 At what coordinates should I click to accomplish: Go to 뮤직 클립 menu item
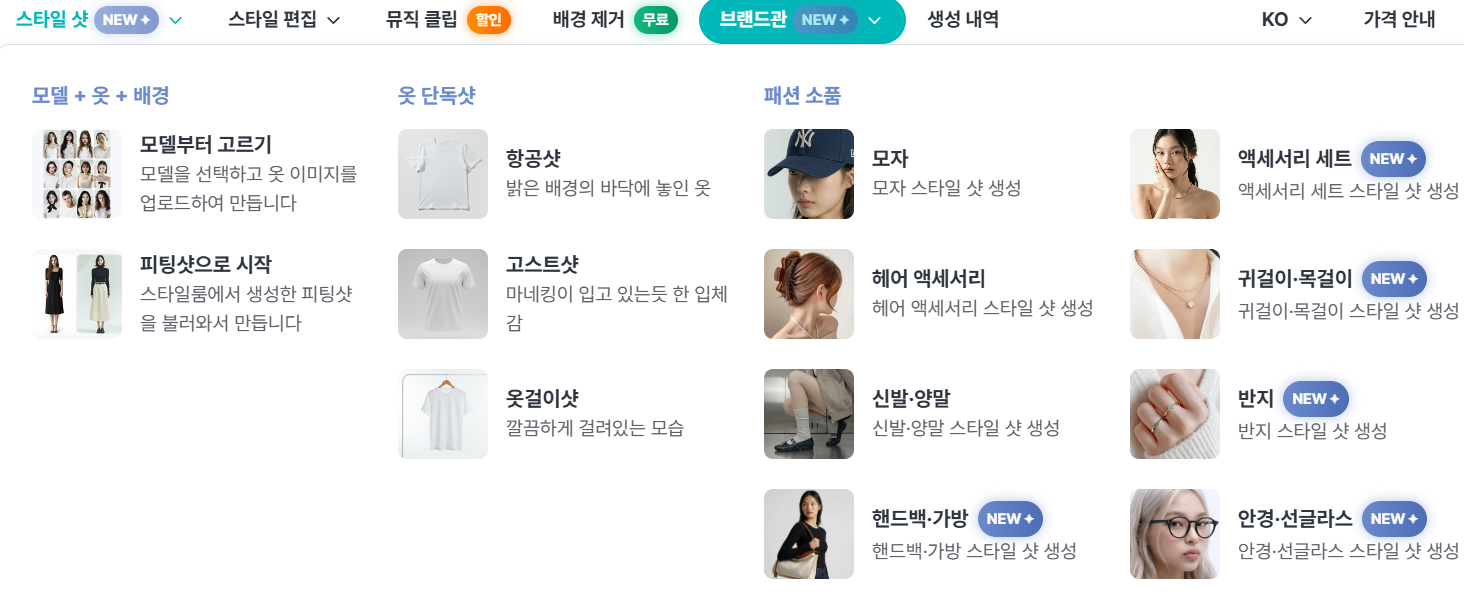point(421,20)
